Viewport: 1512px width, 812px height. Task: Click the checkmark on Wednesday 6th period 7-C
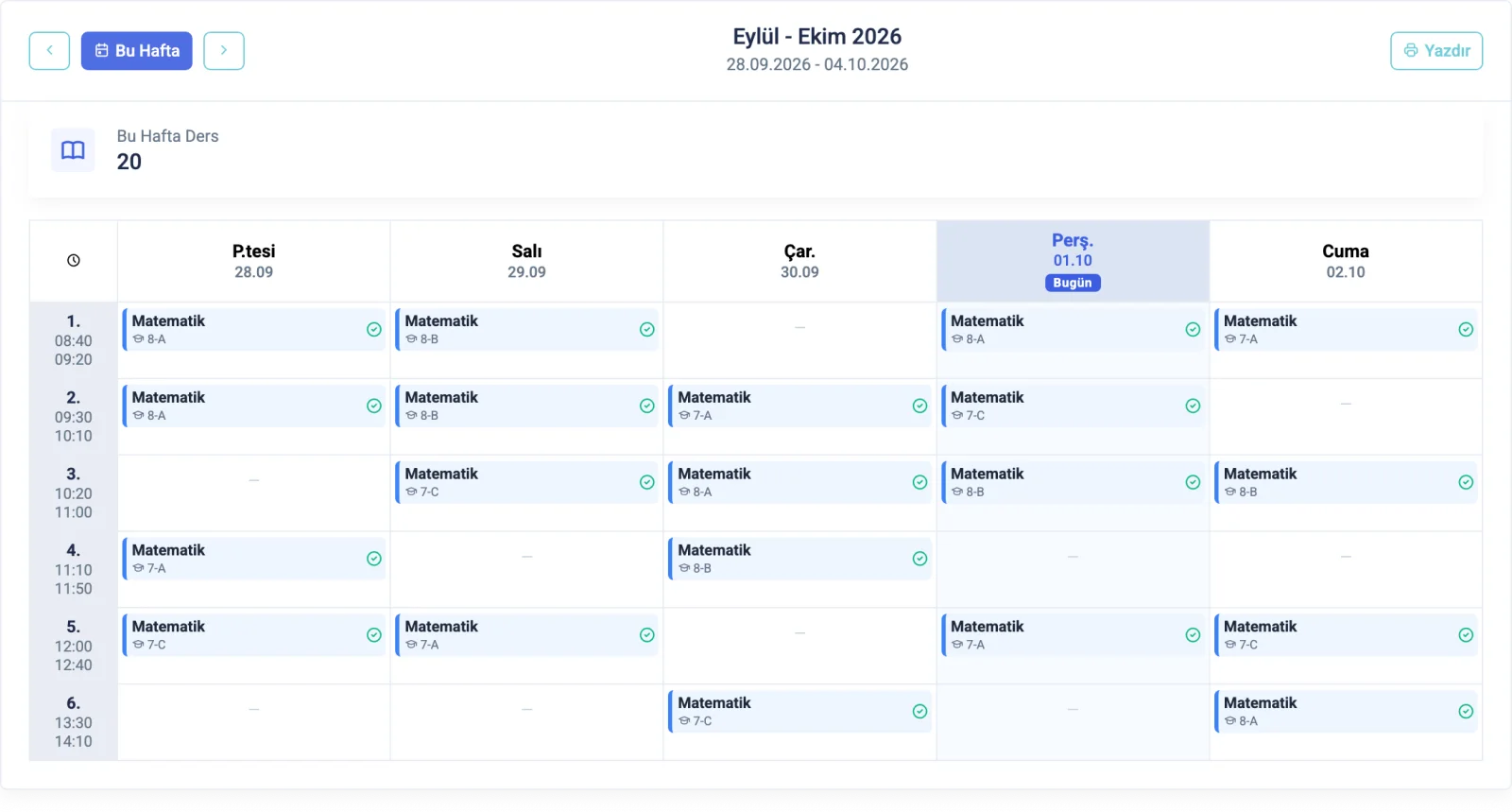(x=919, y=712)
